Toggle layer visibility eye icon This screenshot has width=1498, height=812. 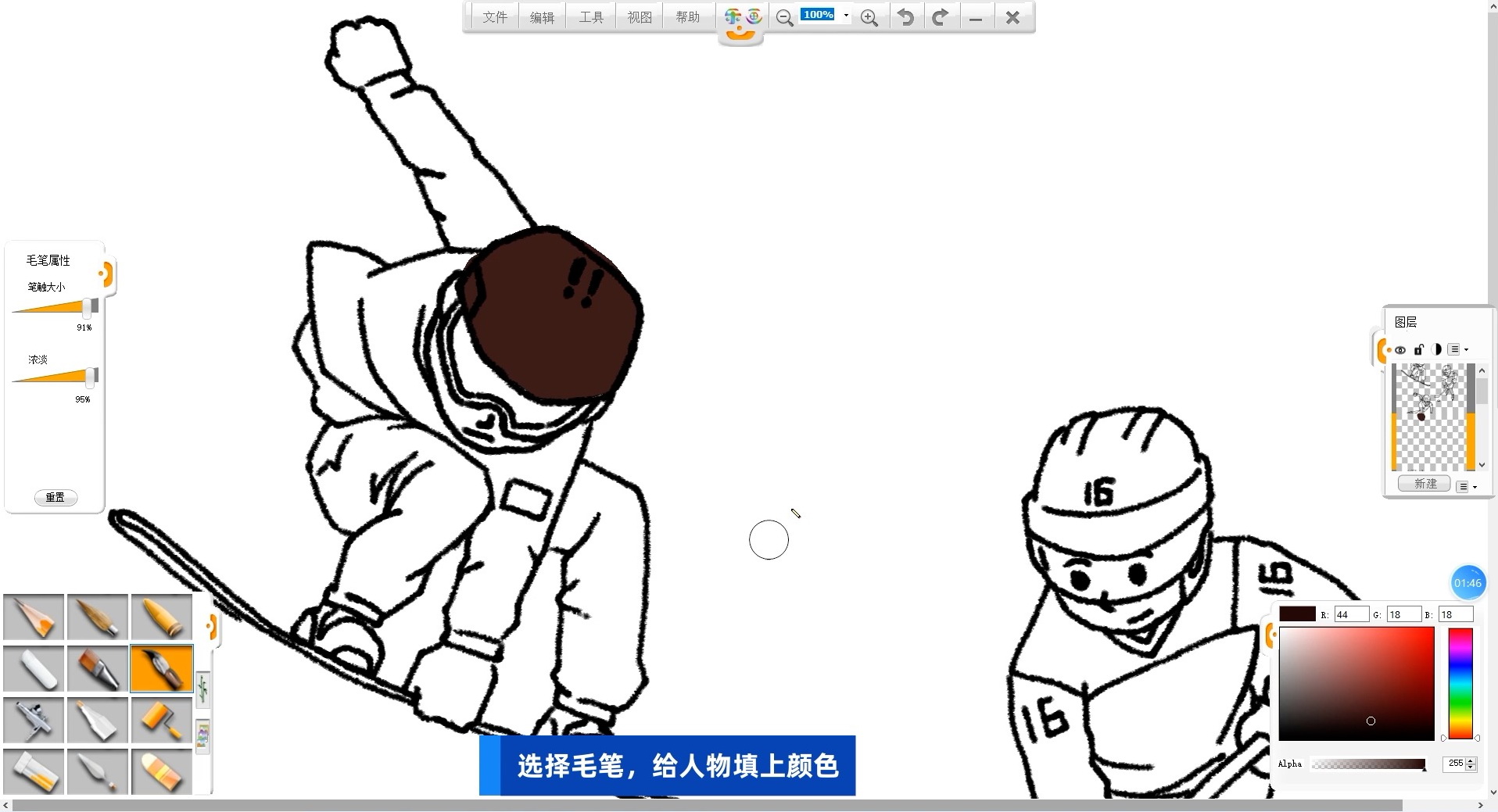[x=1400, y=349]
